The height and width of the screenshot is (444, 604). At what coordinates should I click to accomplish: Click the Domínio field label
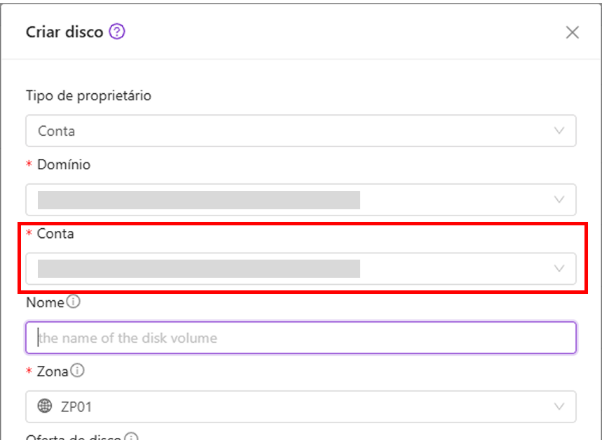coord(64,164)
